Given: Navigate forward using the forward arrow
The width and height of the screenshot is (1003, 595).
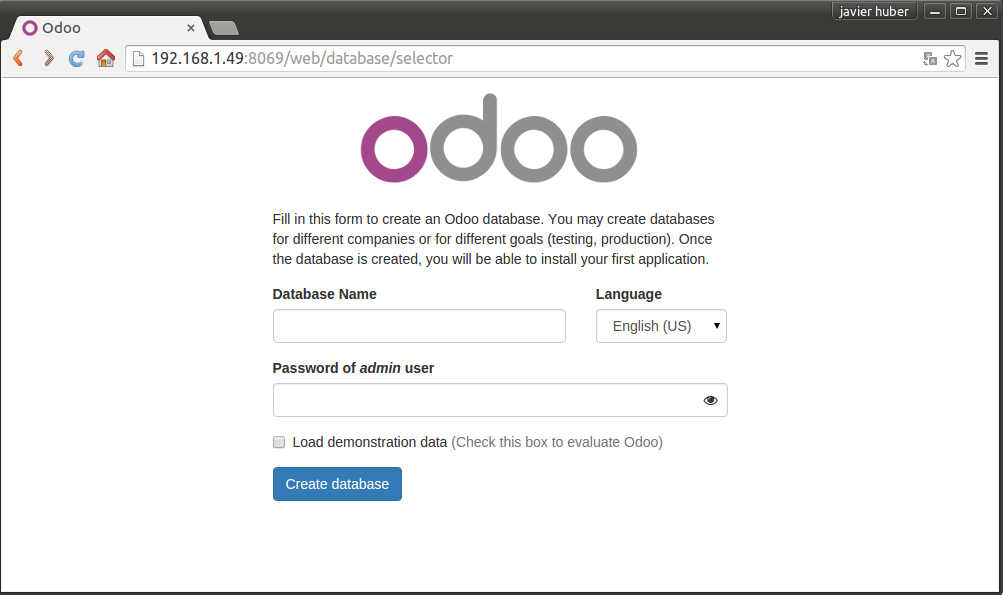Looking at the screenshot, I should [48, 58].
